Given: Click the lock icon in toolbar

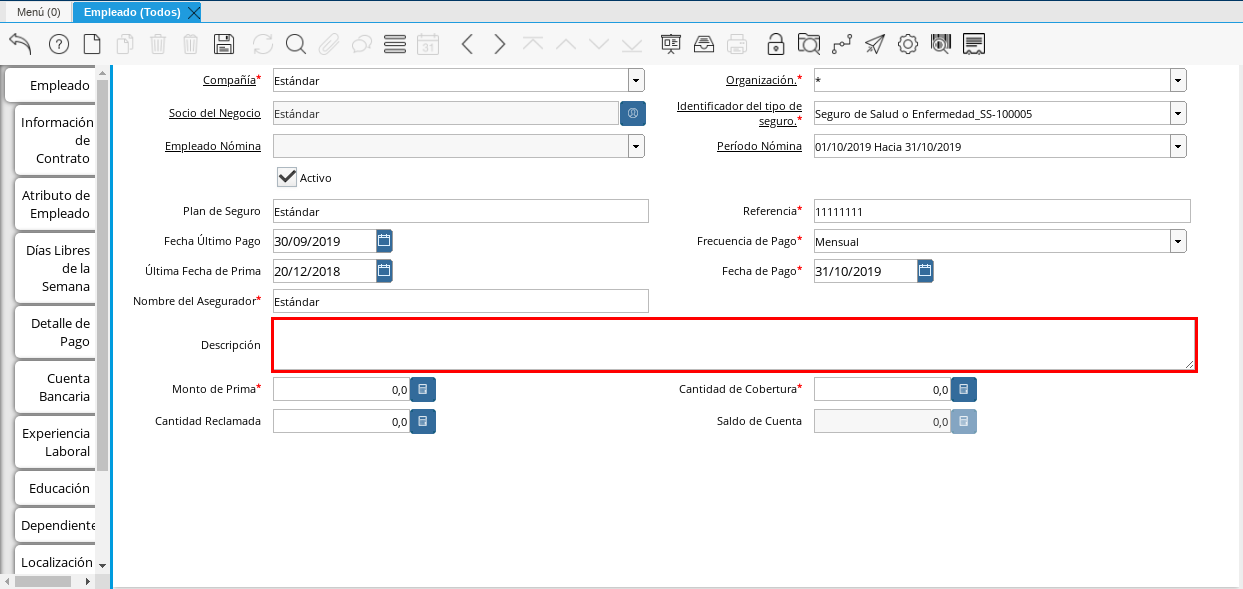Looking at the screenshot, I should tap(776, 44).
